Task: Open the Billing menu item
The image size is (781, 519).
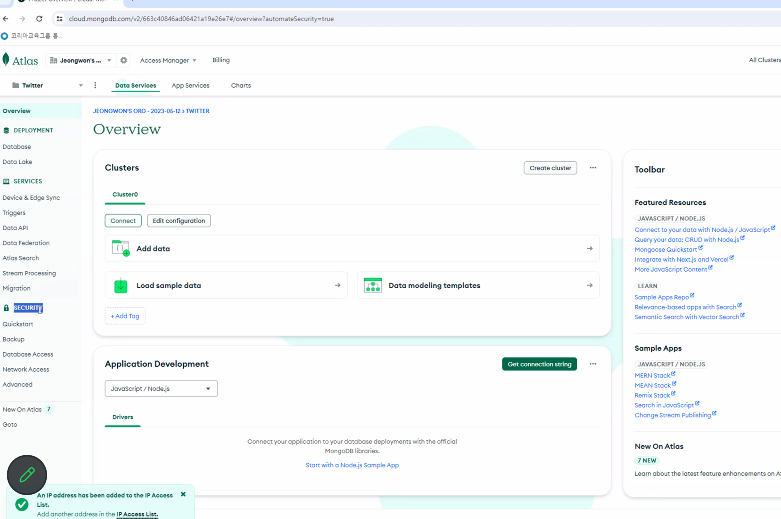Action: [x=221, y=60]
